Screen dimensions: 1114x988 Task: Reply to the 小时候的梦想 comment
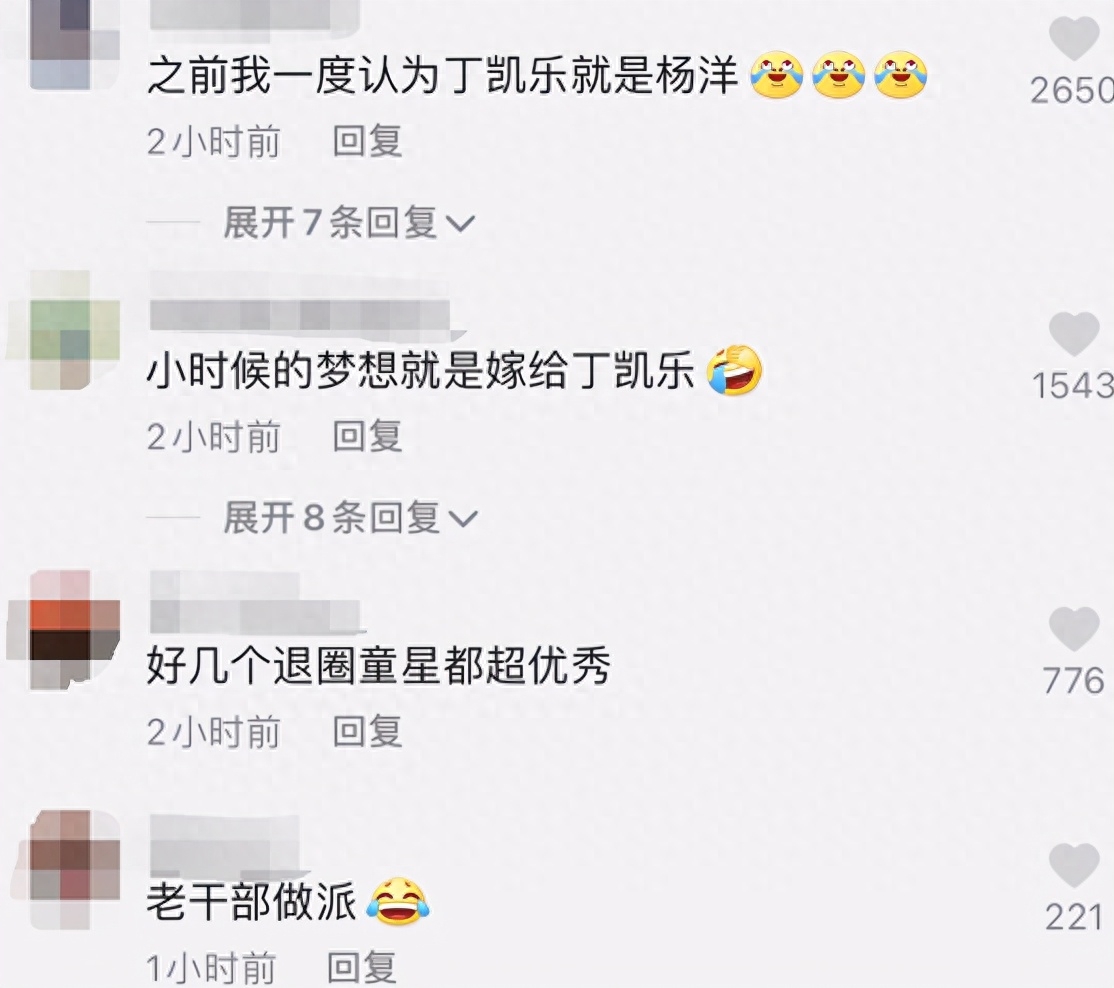click(x=367, y=436)
